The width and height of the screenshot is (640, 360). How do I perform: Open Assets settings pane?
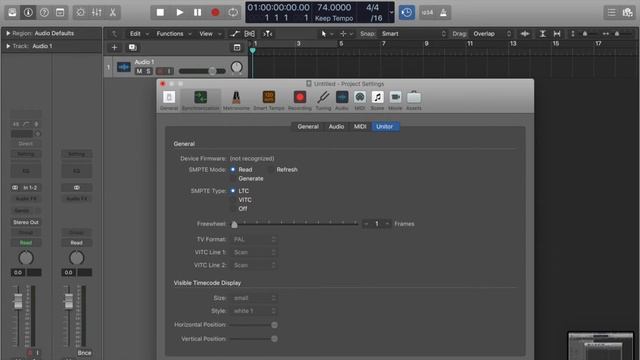point(413,100)
